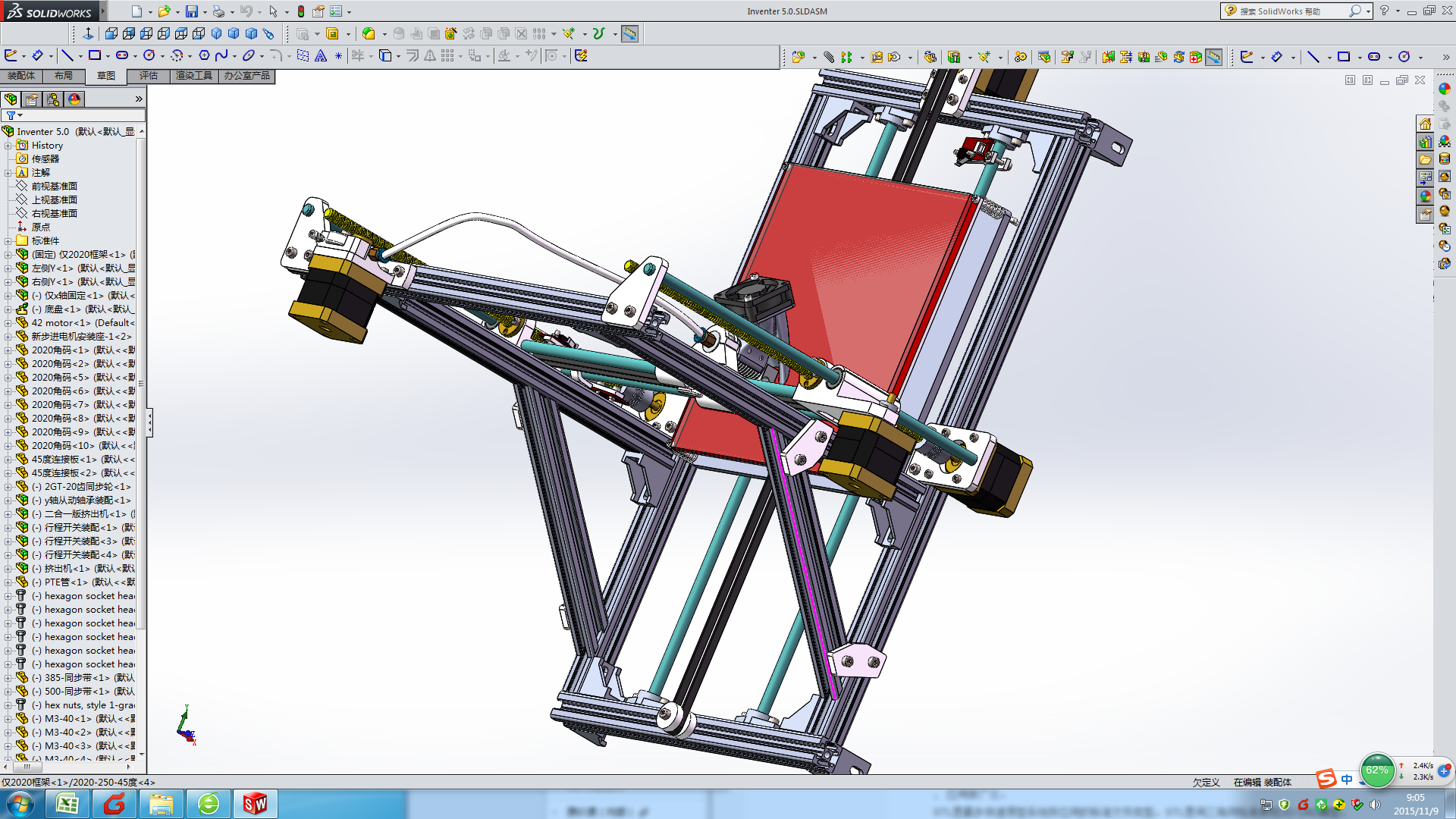Click the Rapid Sketch toolbar icon

tap(581, 55)
